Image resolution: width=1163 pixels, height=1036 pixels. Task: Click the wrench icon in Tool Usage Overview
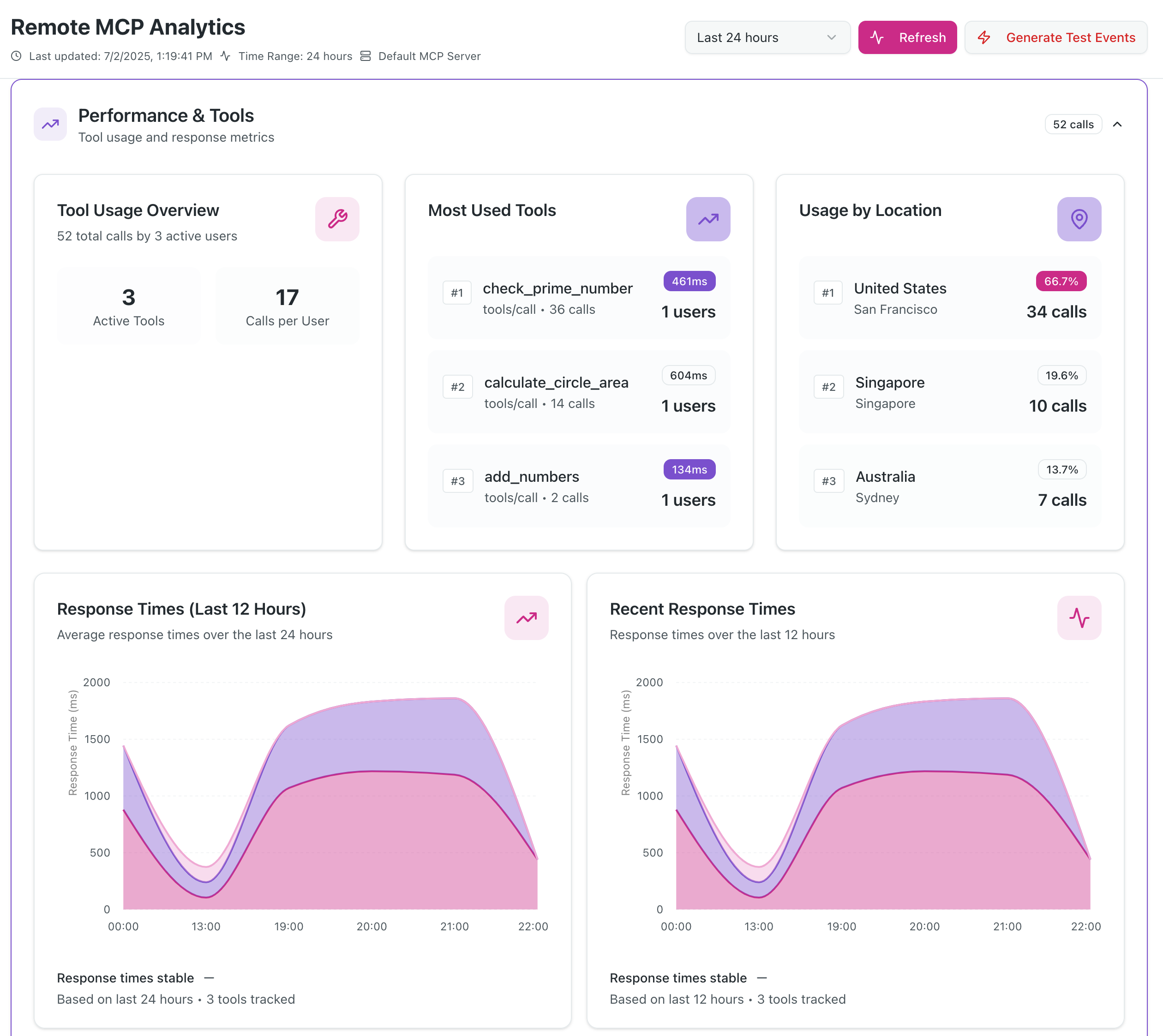(x=337, y=219)
